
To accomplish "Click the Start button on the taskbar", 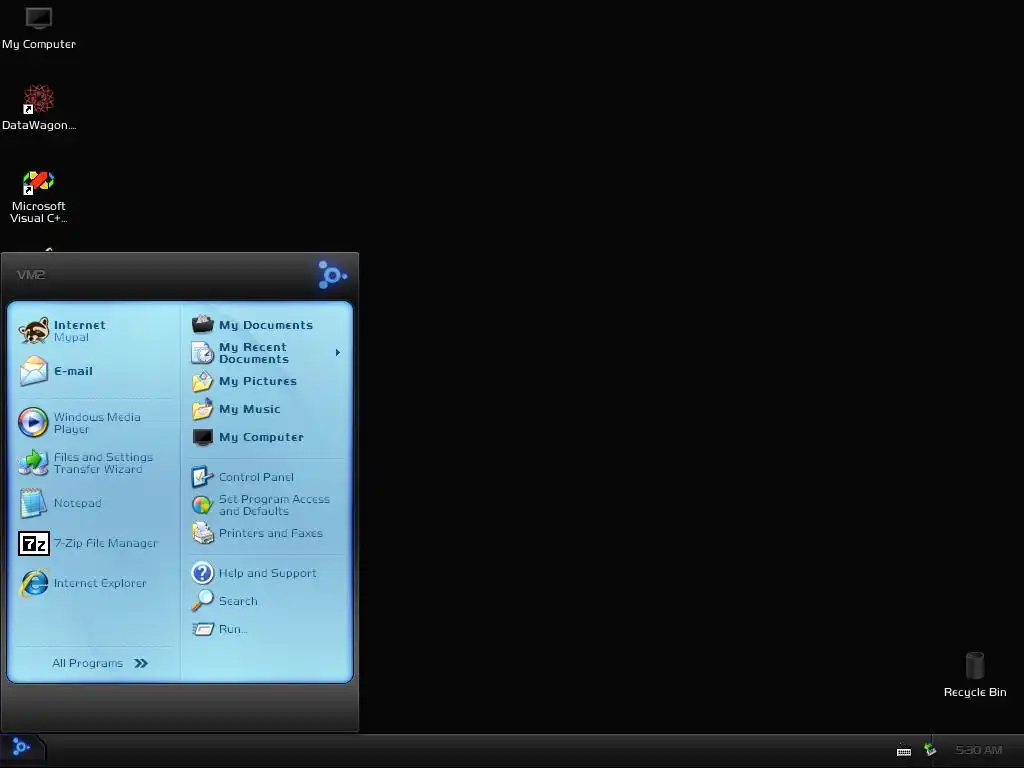I will pos(22,748).
